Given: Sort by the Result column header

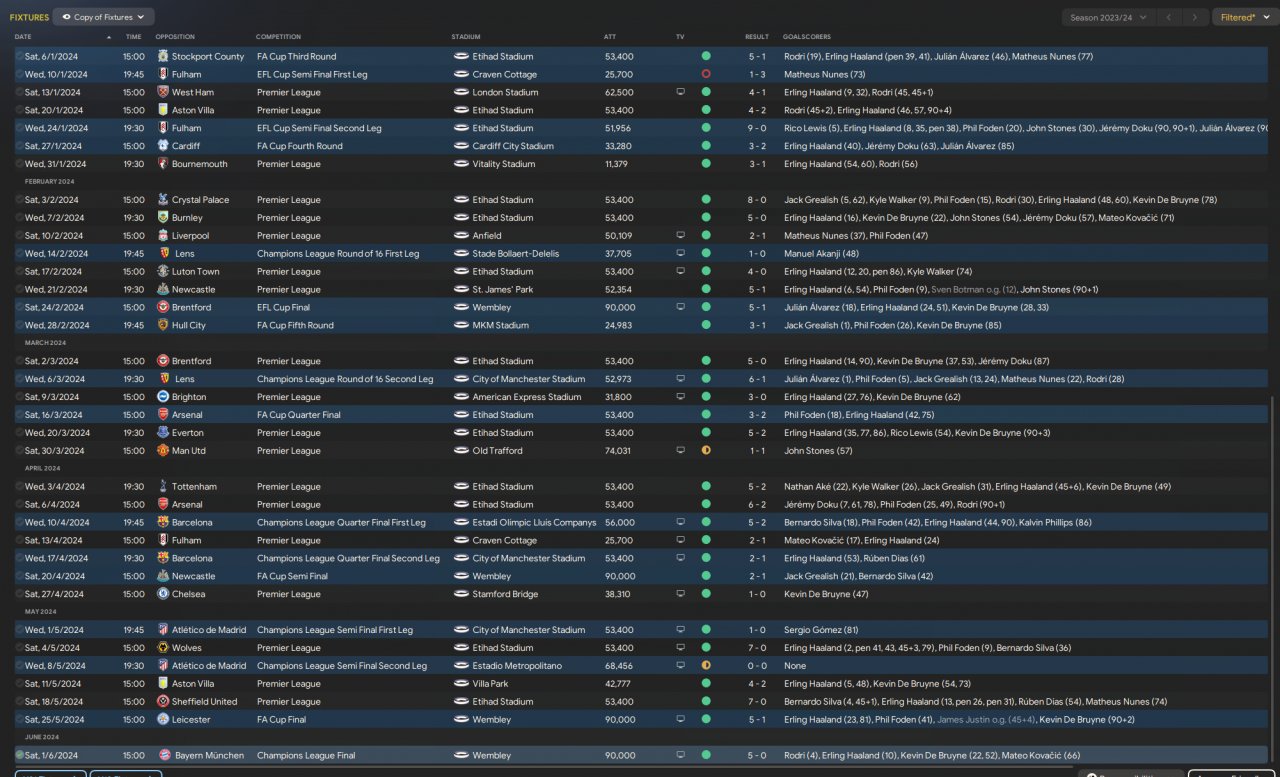Looking at the screenshot, I should [x=757, y=37].
